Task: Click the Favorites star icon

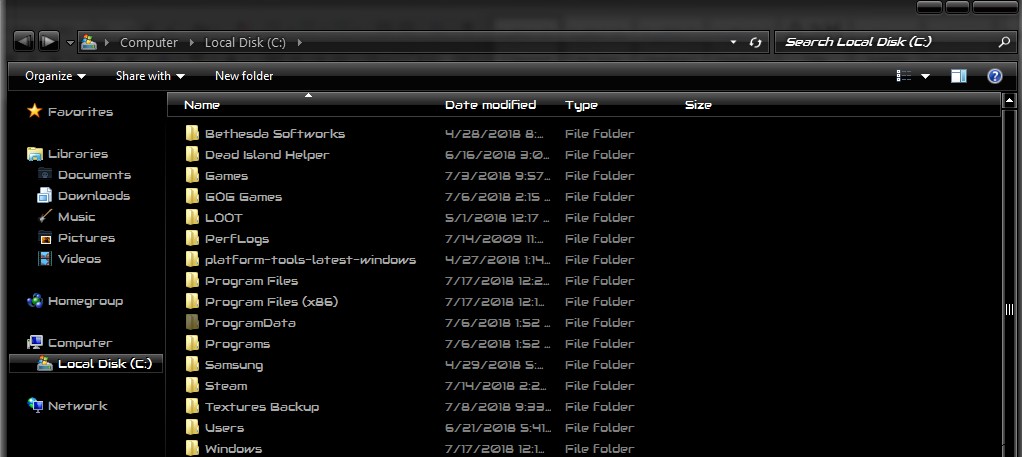Action: coord(35,111)
